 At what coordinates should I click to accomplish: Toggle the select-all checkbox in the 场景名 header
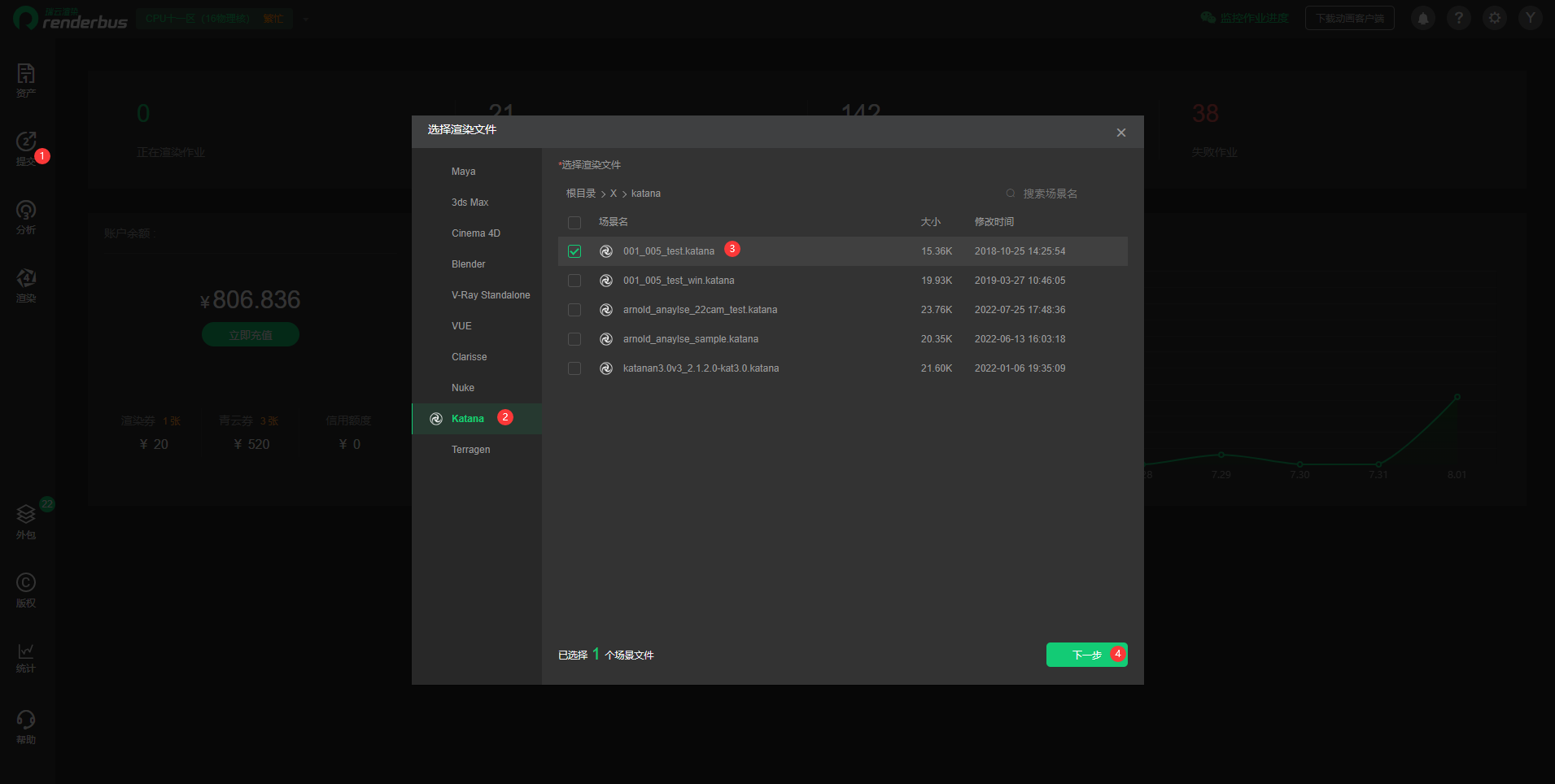(574, 223)
